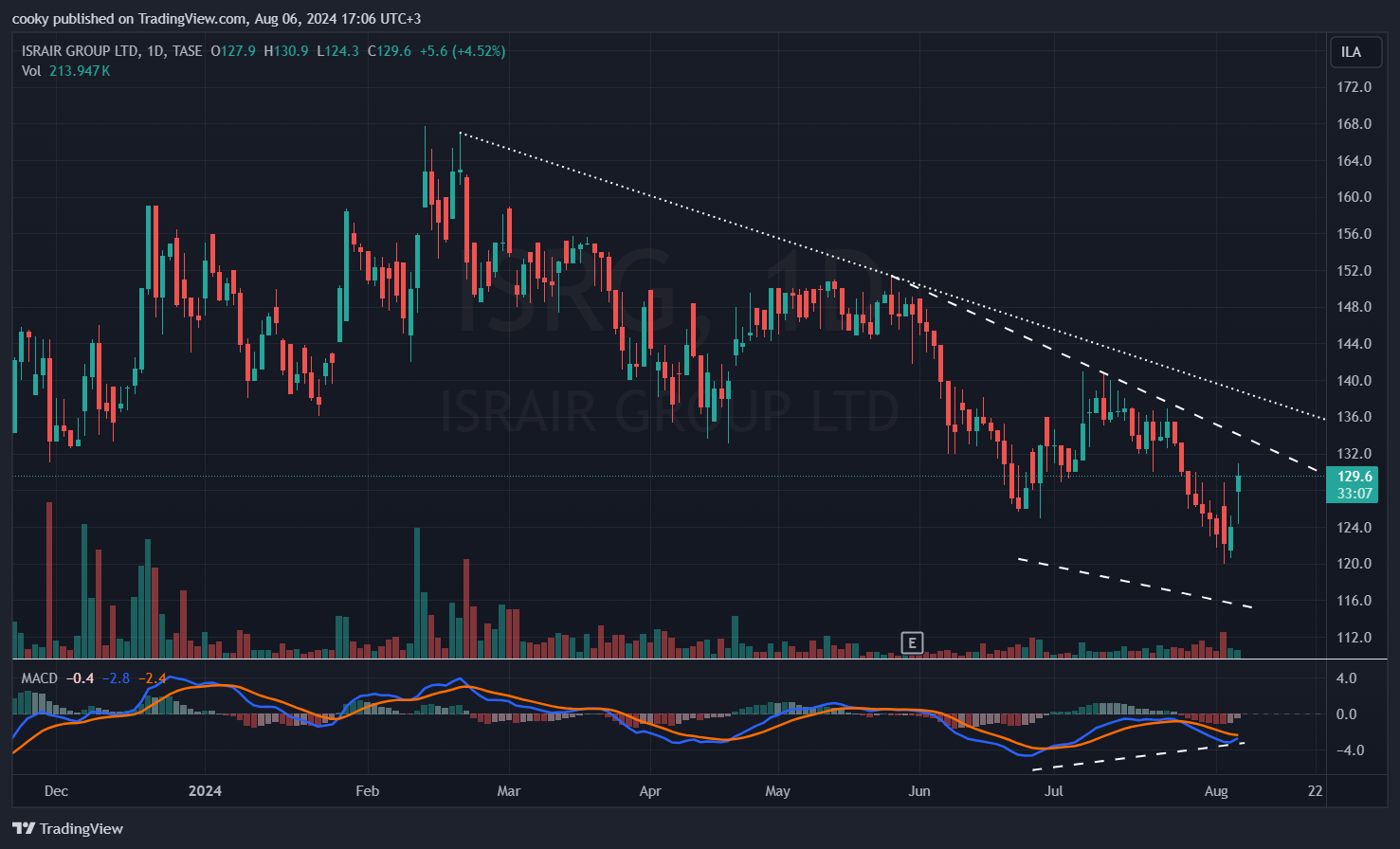
Task: Click the ISRAIR GROUP LTD symbol title
Action: (x=81, y=51)
